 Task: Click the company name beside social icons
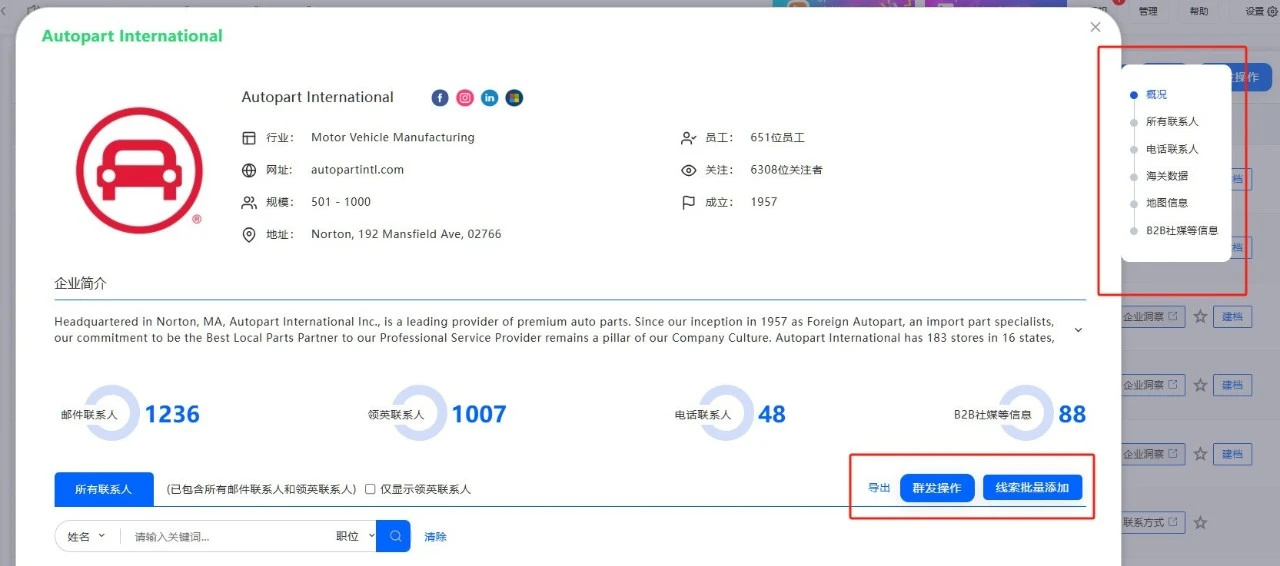pyautogui.click(x=318, y=98)
